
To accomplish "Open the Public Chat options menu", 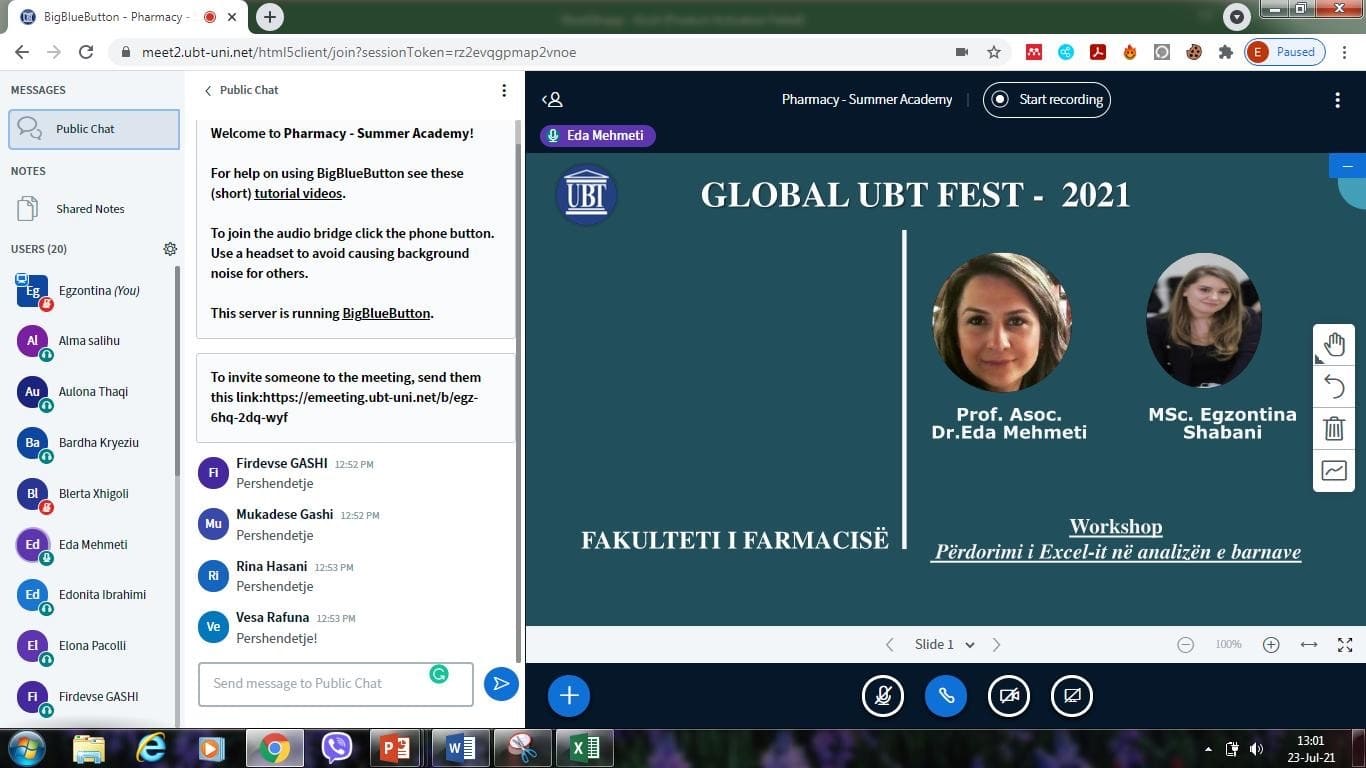I will (503, 90).
